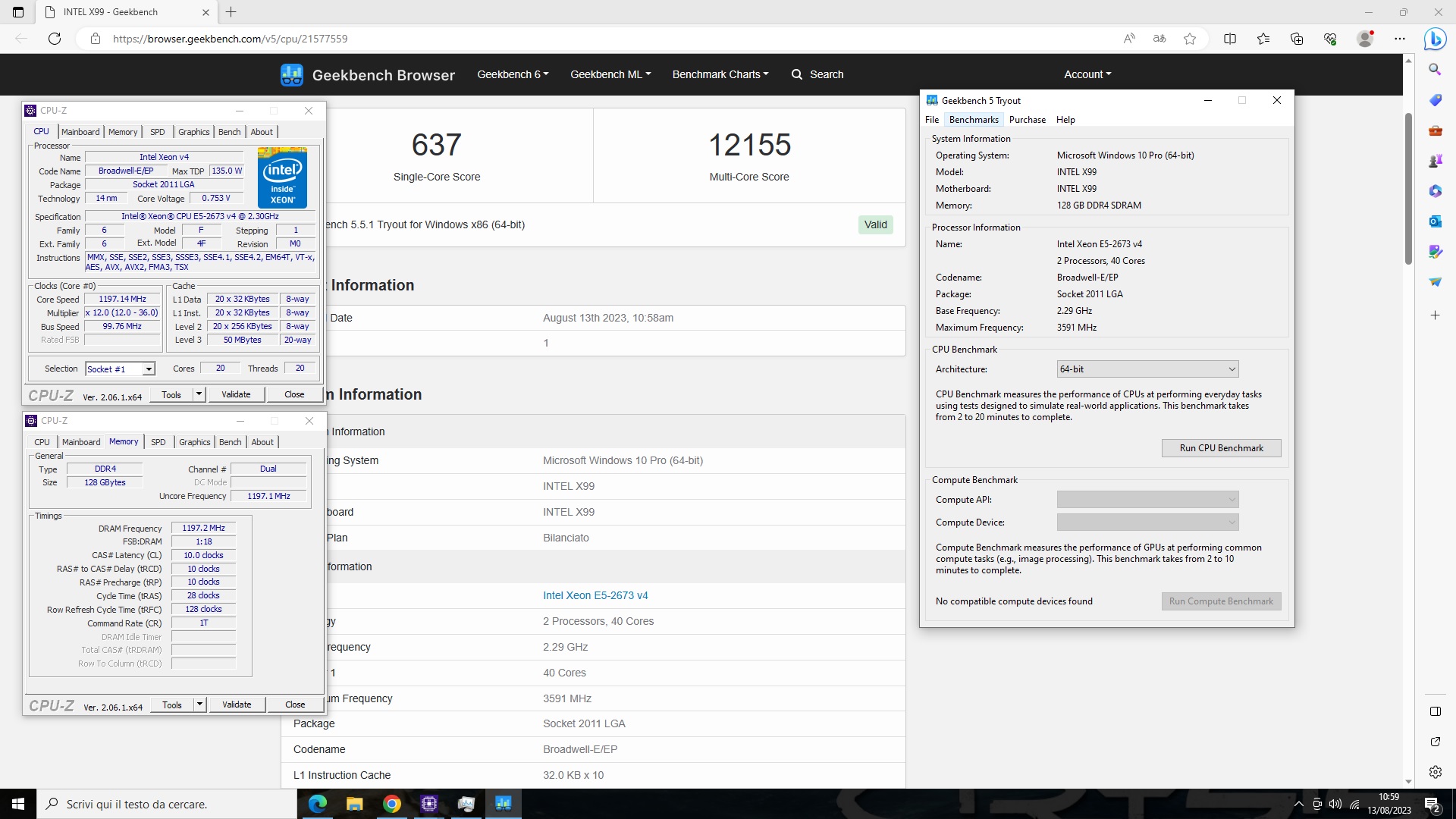Click Close button in Memory CPU-Z window
Image resolution: width=1456 pixels, height=819 pixels.
click(295, 704)
